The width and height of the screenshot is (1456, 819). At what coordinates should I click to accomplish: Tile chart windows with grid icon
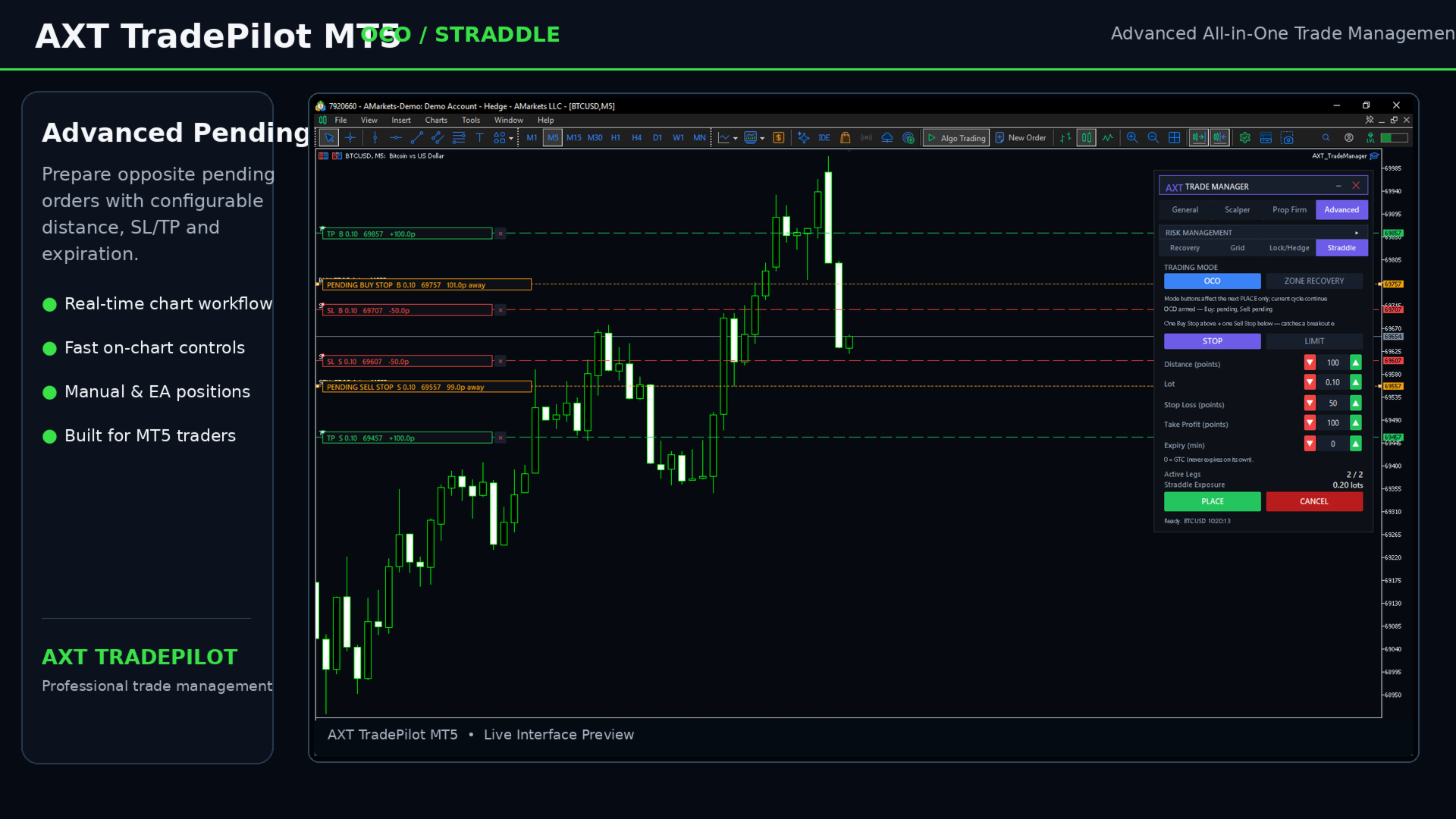click(x=1175, y=138)
